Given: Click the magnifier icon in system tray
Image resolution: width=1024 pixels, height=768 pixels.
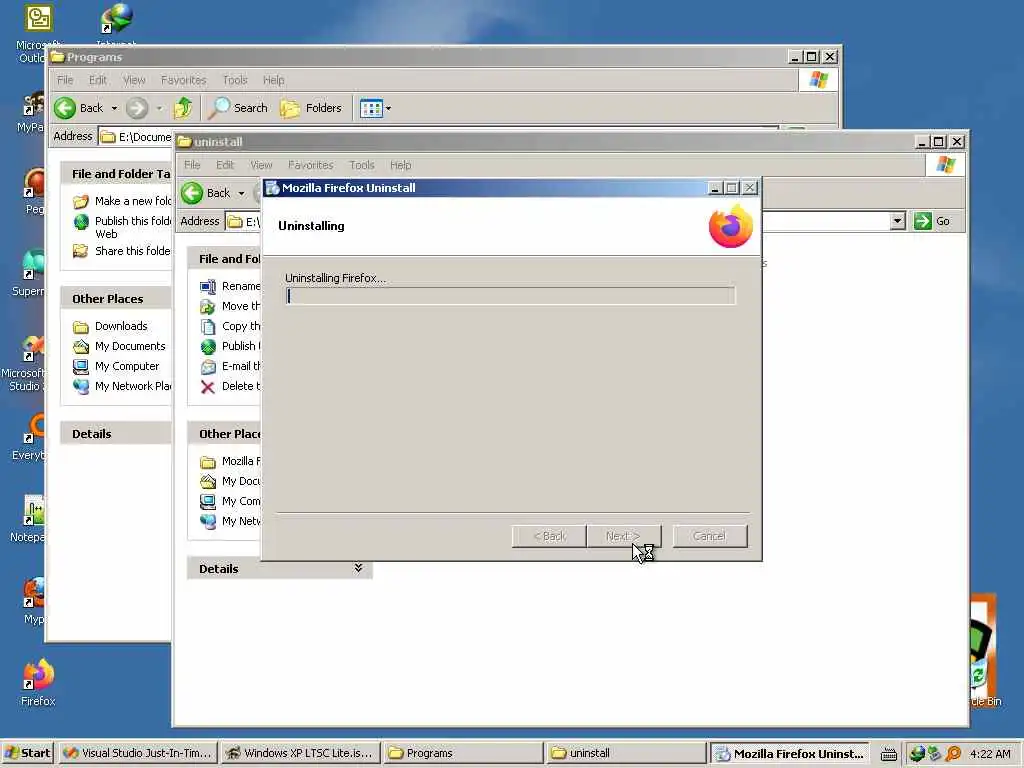Looking at the screenshot, I should [x=953, y=754].
